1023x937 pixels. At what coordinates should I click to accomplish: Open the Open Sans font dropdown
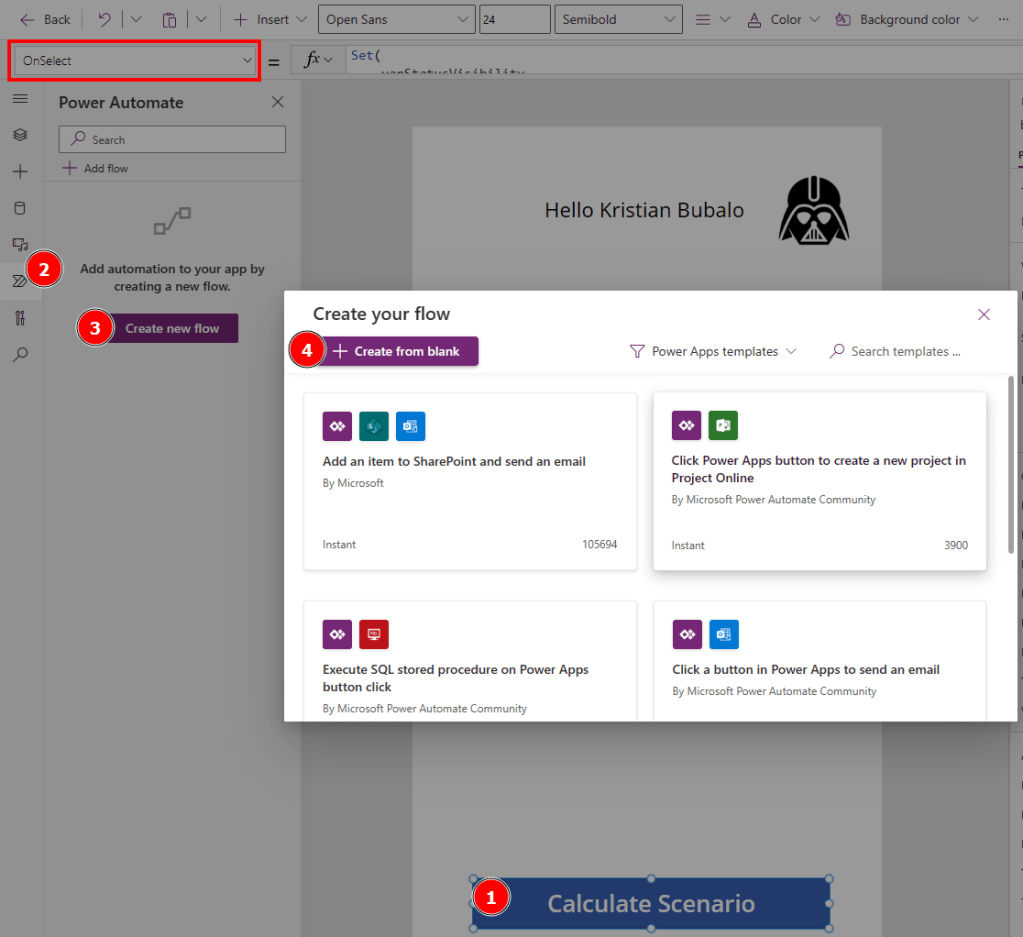pyautogui.click(x=397, y=19)
